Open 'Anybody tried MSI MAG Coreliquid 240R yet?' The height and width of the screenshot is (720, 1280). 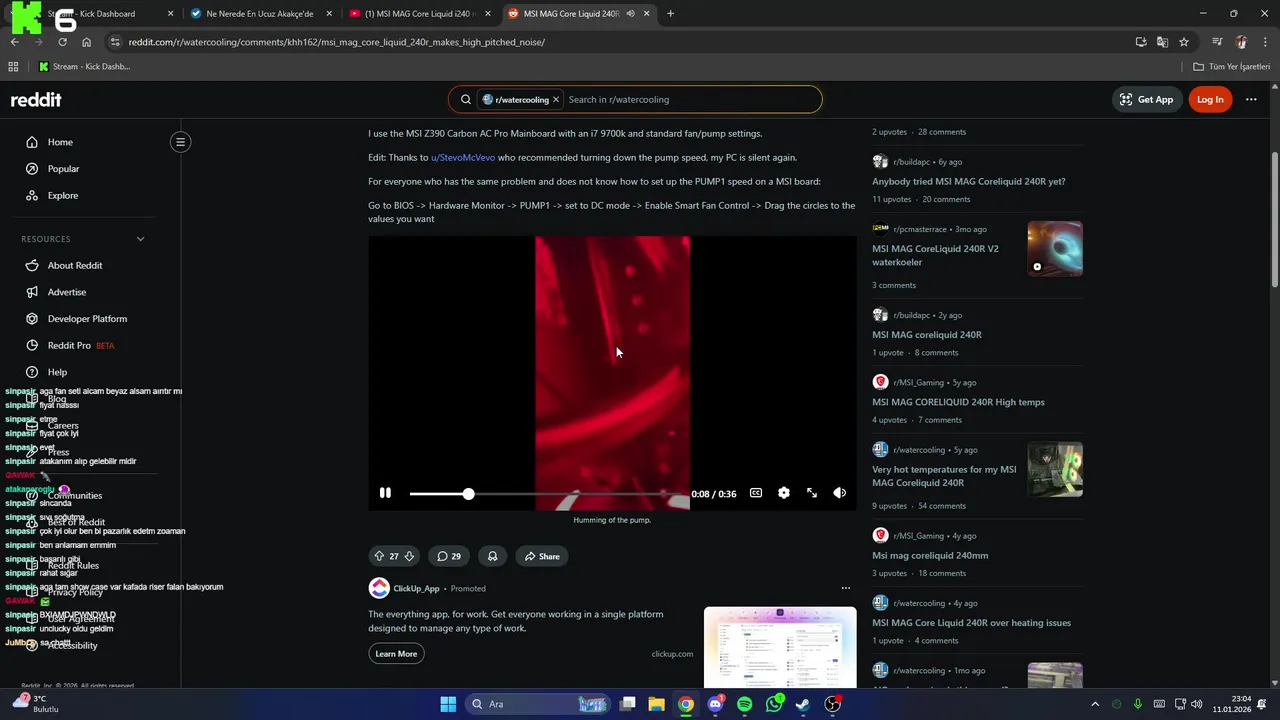click(968, 182)
